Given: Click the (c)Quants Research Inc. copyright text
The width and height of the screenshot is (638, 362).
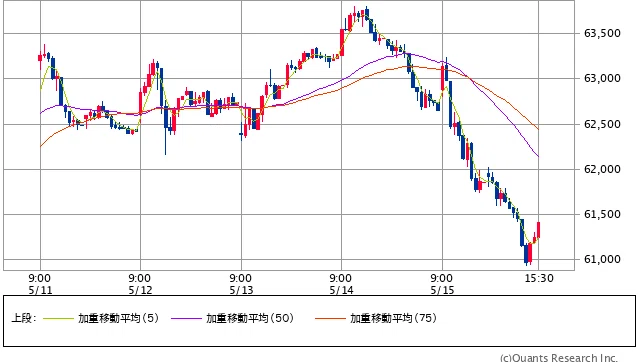Looking at the screenshot, I should [x=559, y=358].
